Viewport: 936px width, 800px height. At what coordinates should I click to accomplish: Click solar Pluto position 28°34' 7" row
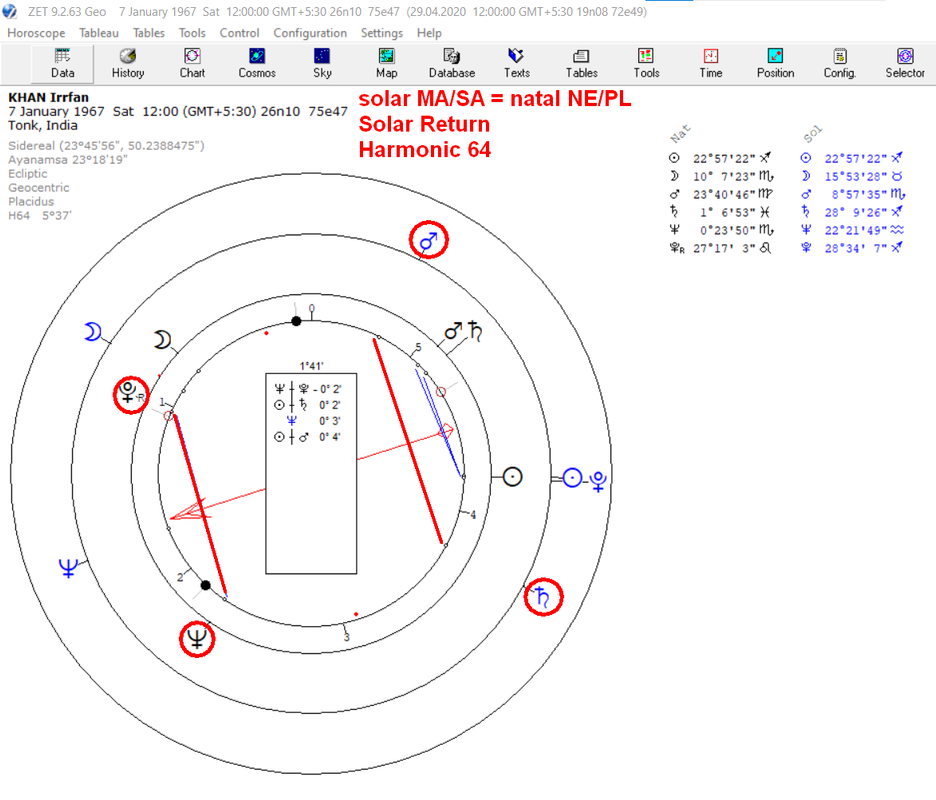(852, 248)
